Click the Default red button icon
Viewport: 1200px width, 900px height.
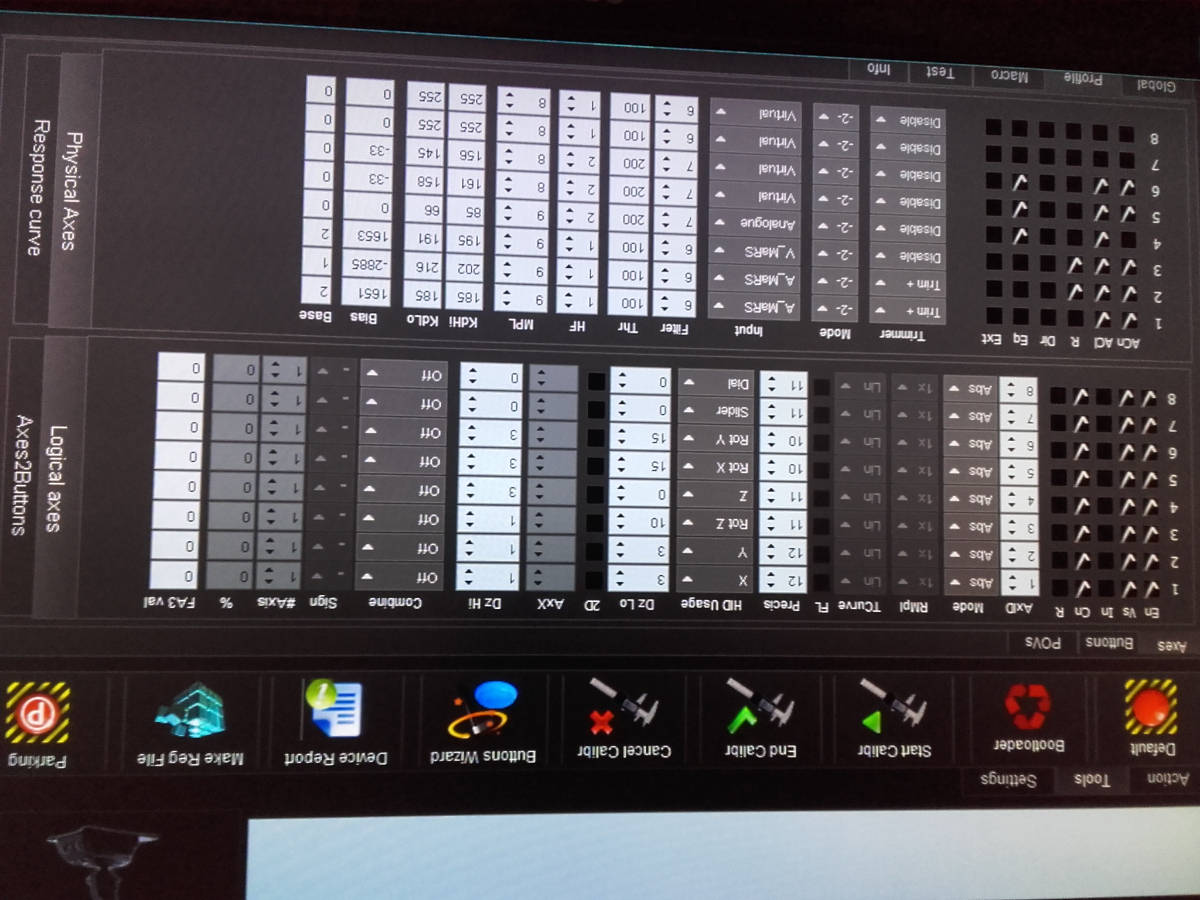coord(1152,708)
